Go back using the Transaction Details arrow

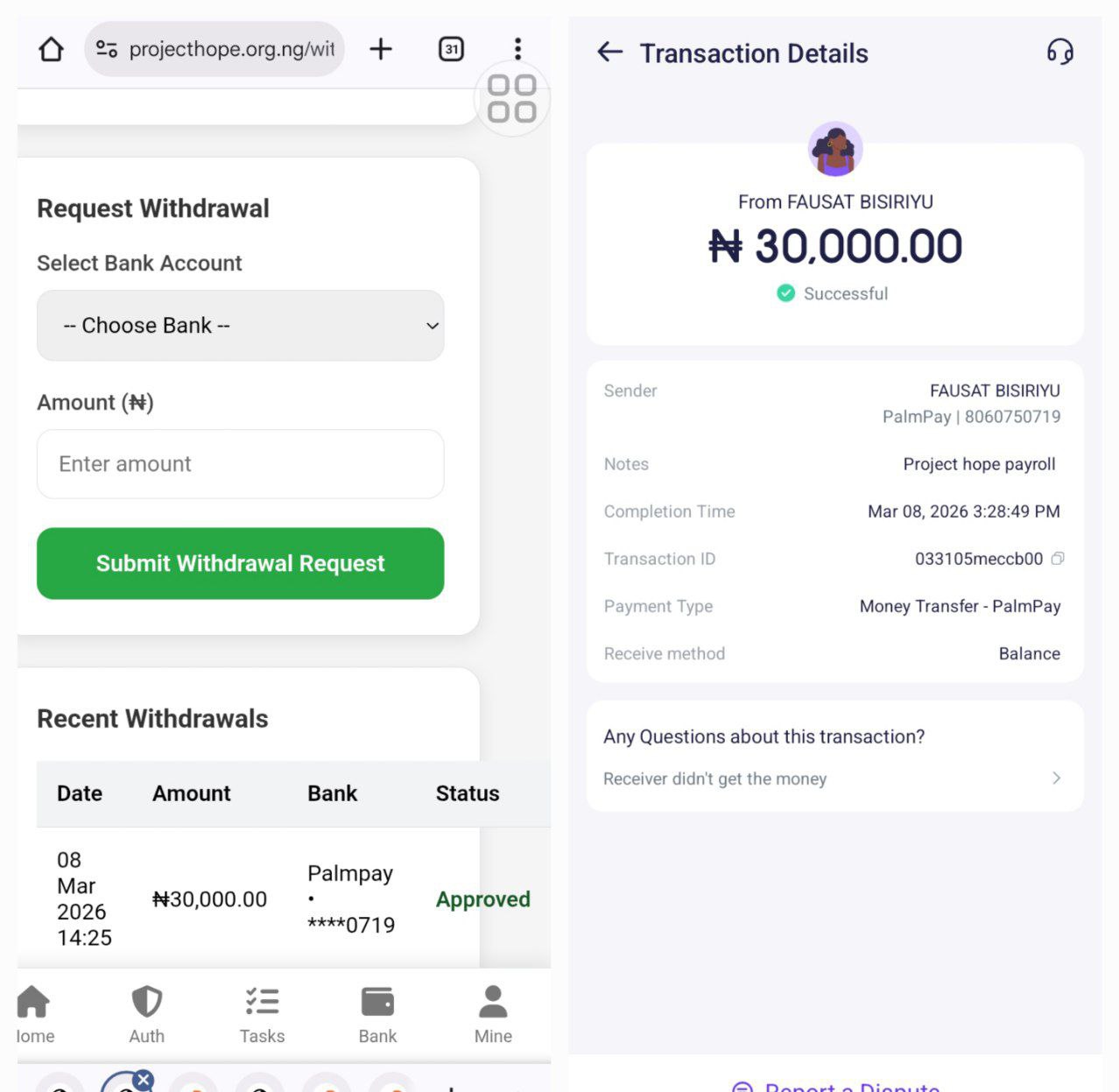pos(610,53)
